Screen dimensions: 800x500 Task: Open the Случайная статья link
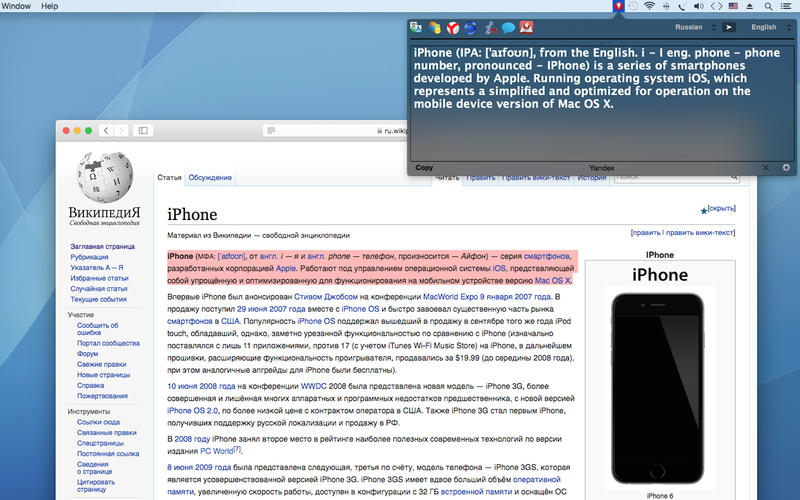(x=99, y=289)
